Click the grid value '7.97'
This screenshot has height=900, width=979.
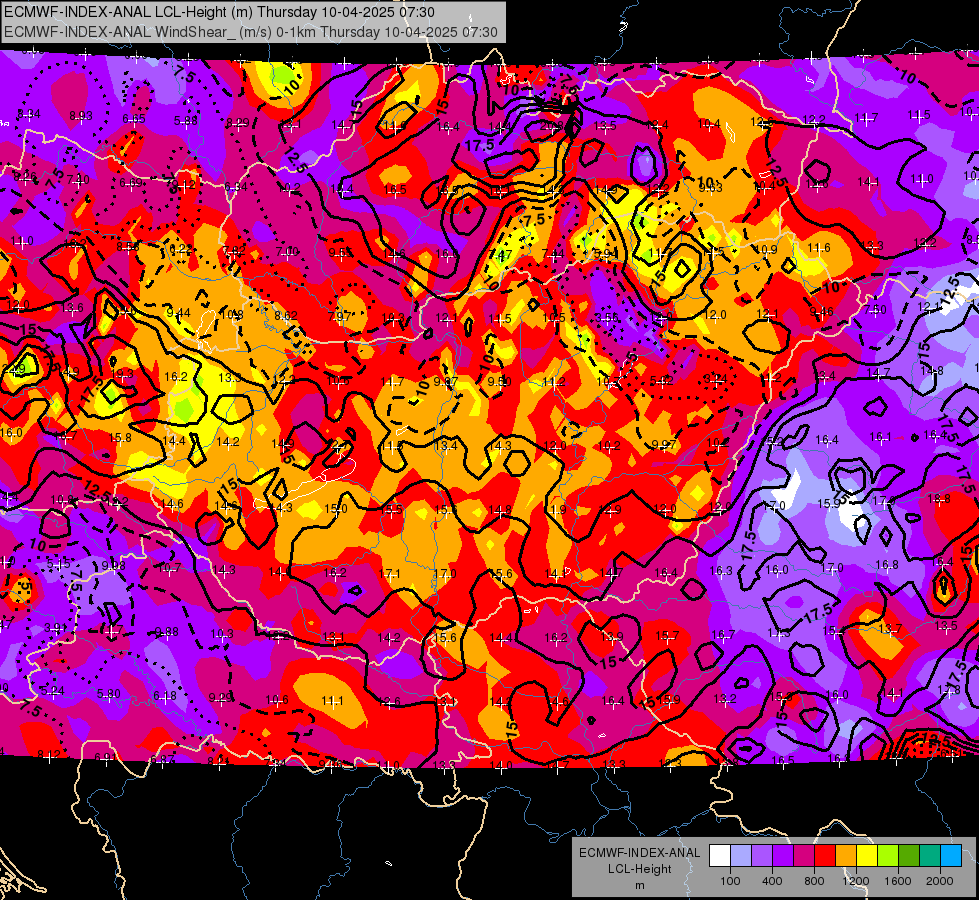click(x=340, y=317)
